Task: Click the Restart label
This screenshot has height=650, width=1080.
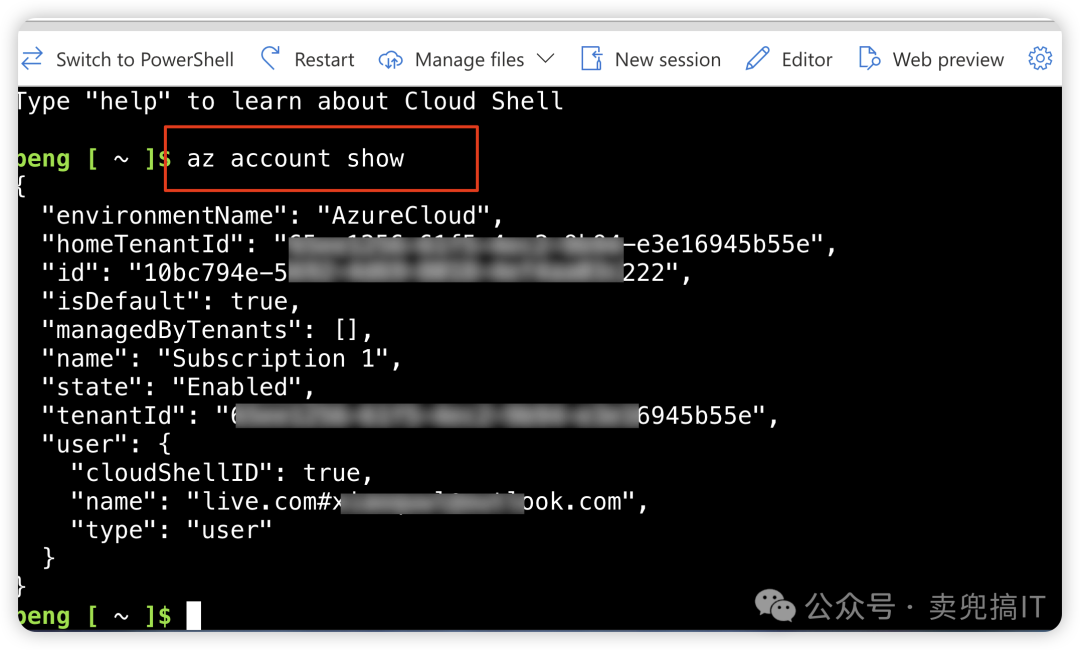Action: [x=324, y=60]
